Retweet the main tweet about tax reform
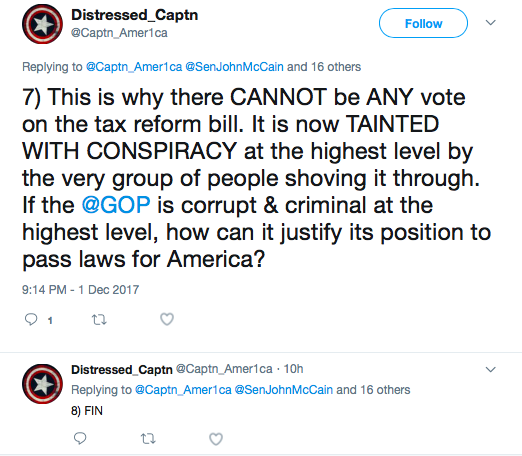 pos(99,320)
